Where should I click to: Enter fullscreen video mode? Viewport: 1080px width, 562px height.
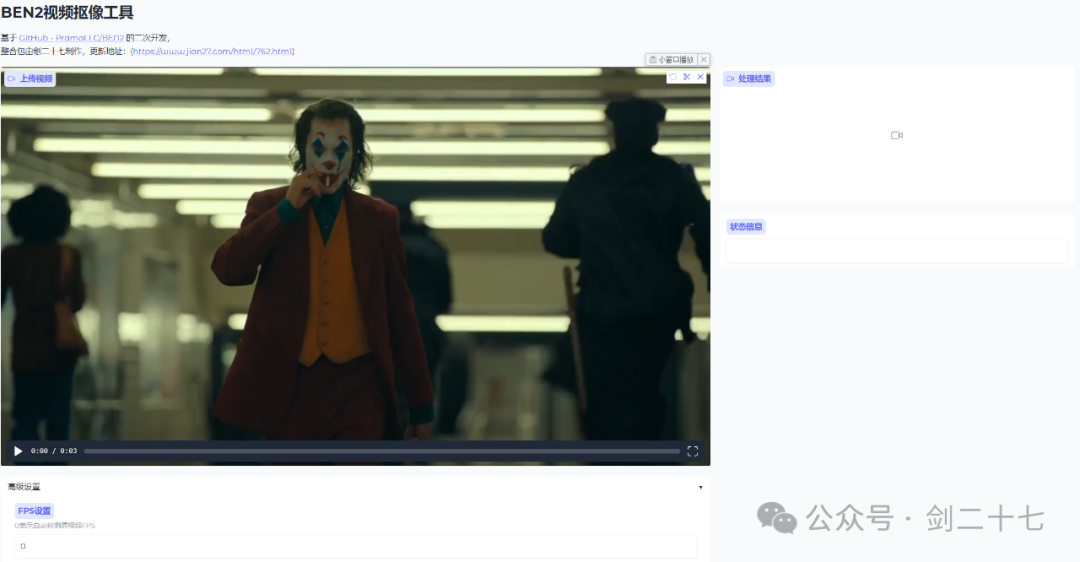[x=692, y=451]
